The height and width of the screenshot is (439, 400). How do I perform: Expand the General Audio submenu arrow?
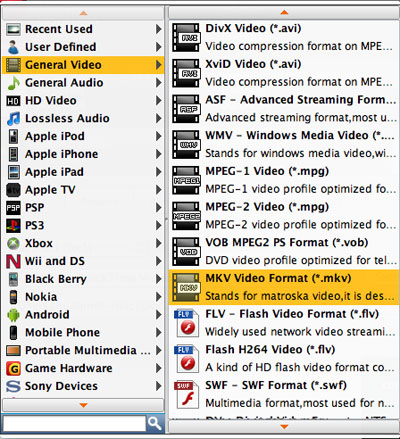pyautogui.click(x=159, y=83)
